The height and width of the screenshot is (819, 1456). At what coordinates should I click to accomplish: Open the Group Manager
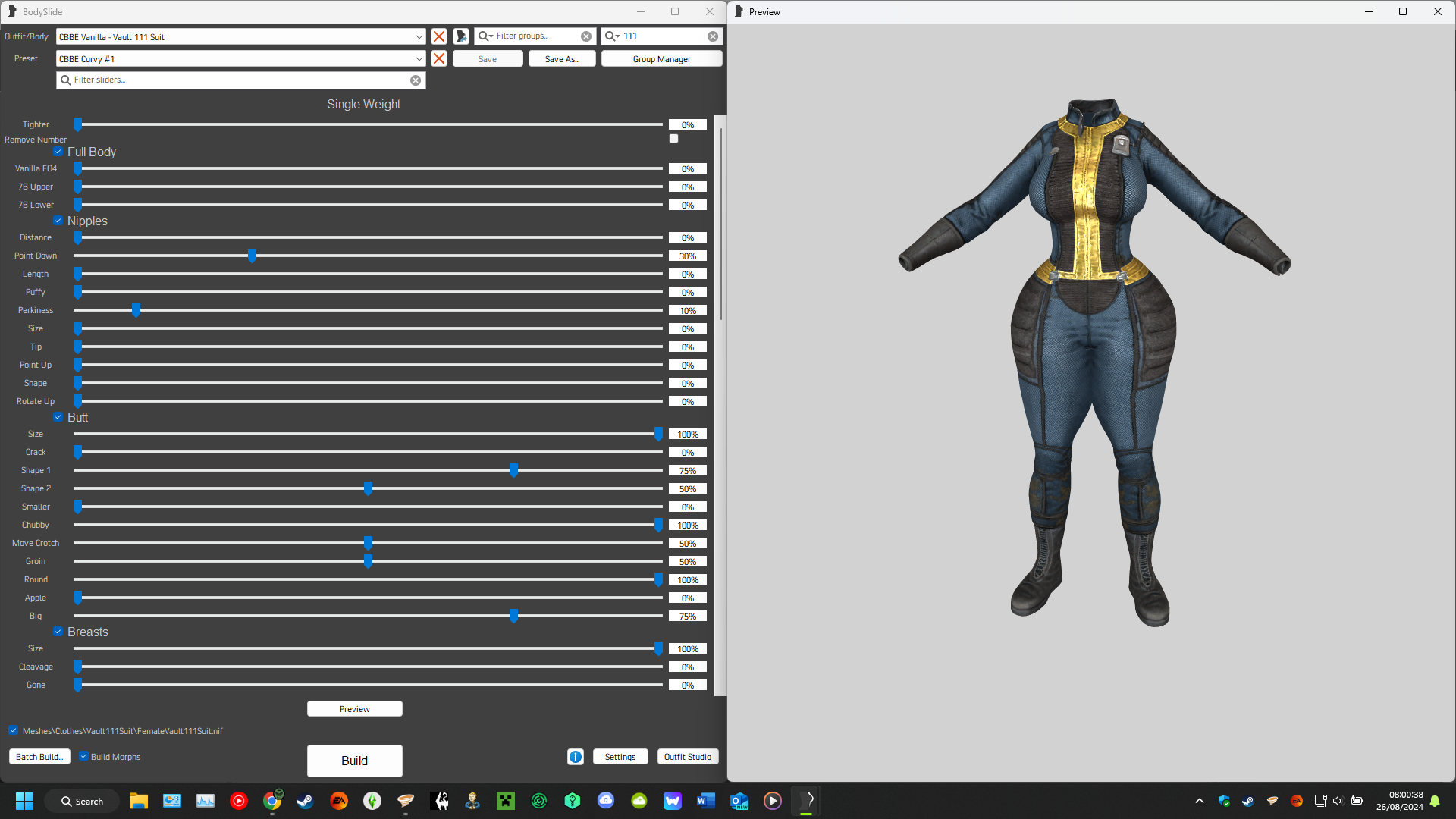(x=661, y=59)
